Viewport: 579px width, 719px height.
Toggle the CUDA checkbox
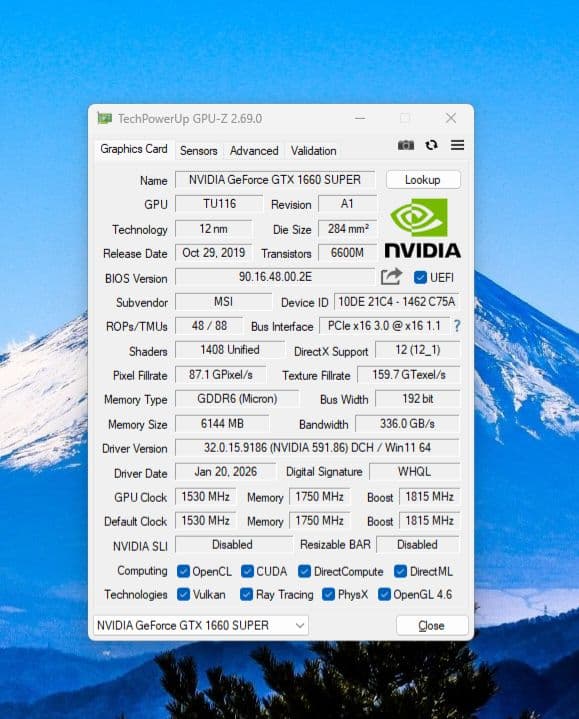point(247,571)
